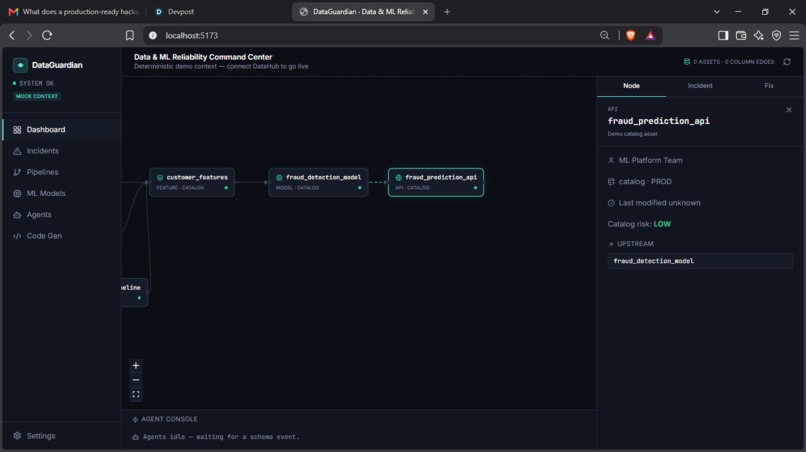Open Code Gen section

pos(62,236)
